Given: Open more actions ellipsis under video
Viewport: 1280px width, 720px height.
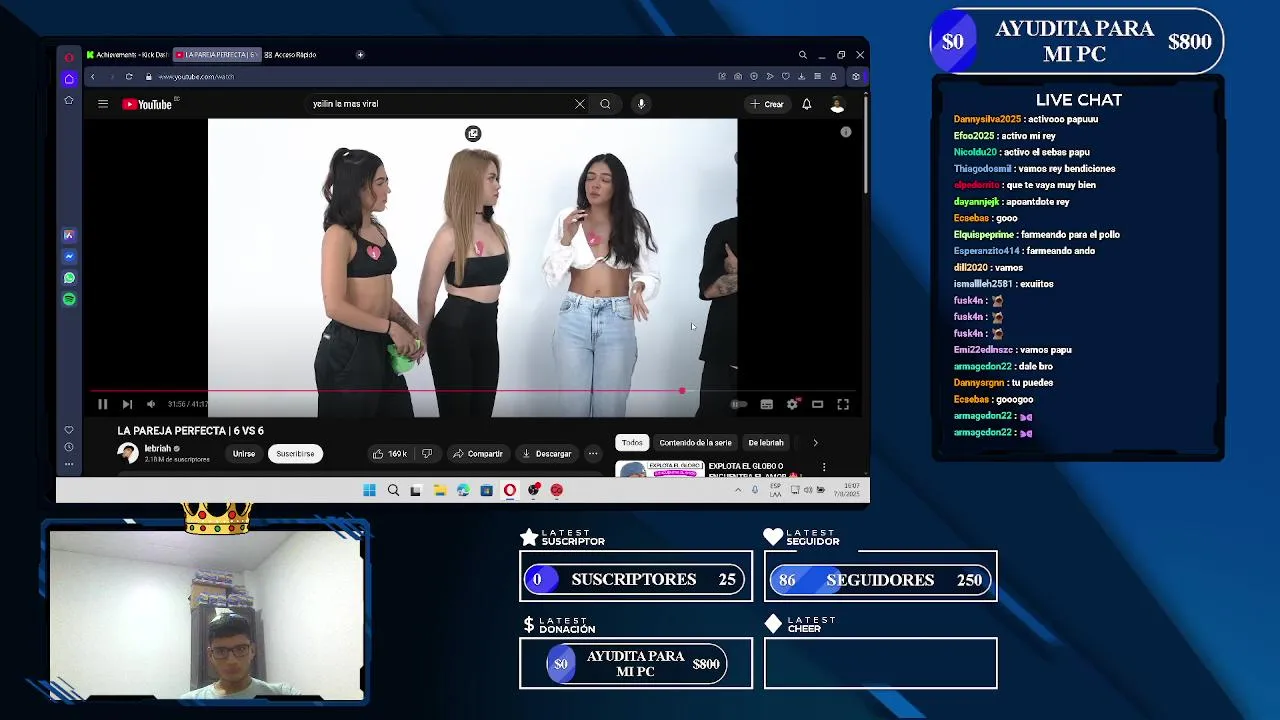Looking at the screenshot, I should [x=593, y=454].
